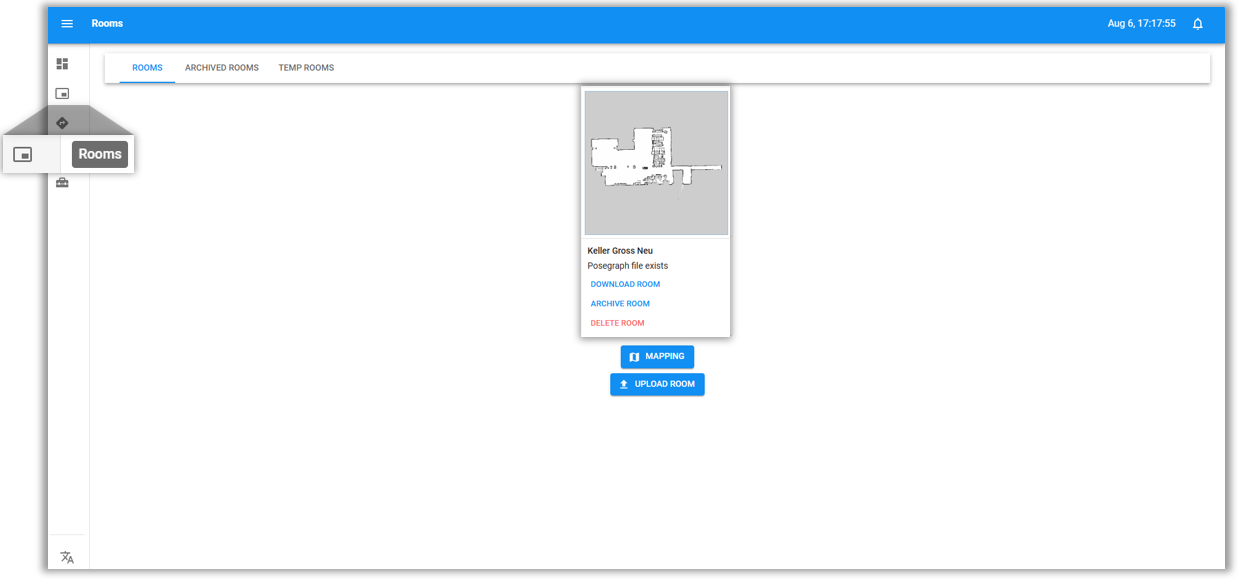Open the hamburger navigation menu
Screen dimensions: 1238x579
tap(67, 24)
